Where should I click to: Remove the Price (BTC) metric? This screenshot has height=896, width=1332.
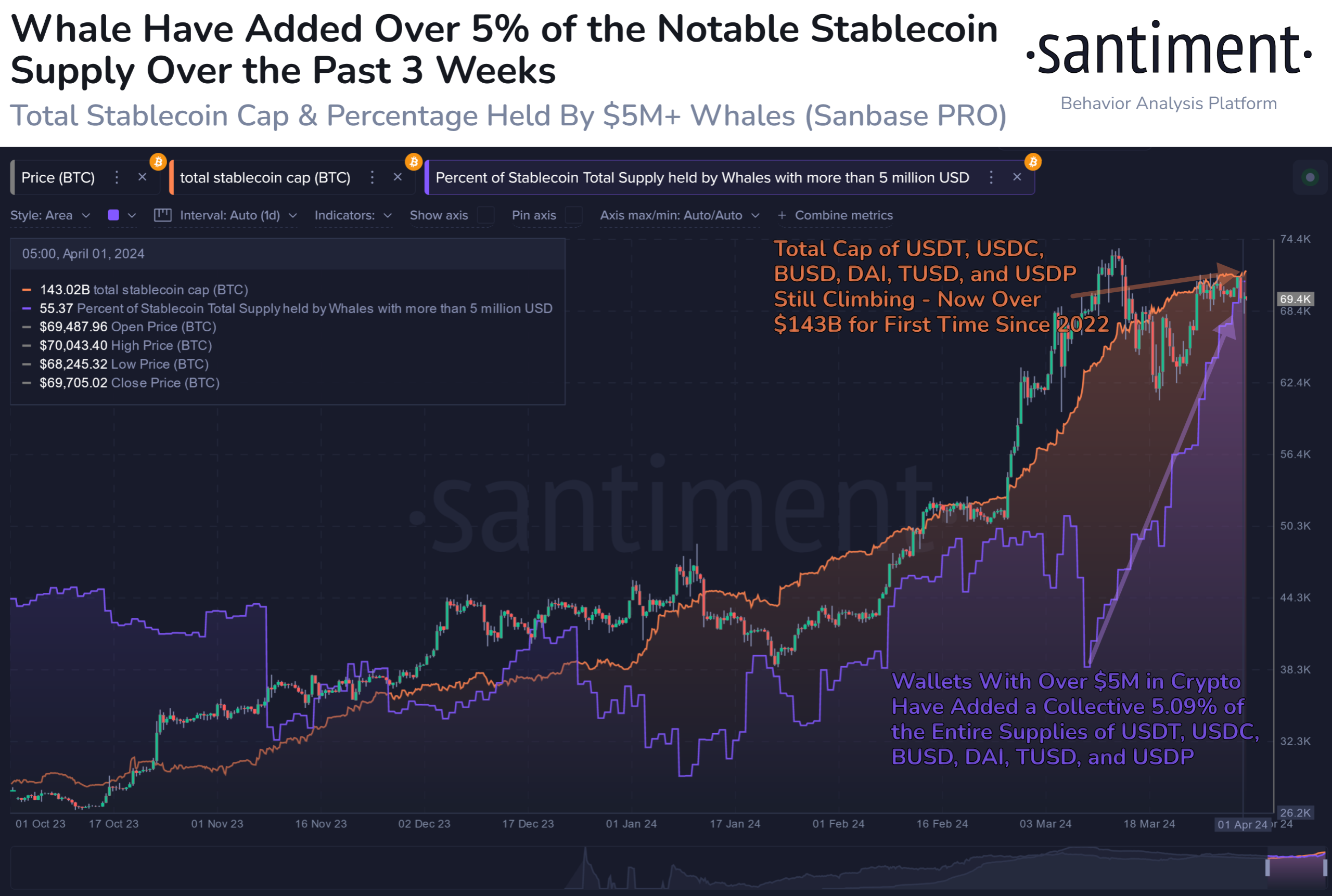[143, 177]
